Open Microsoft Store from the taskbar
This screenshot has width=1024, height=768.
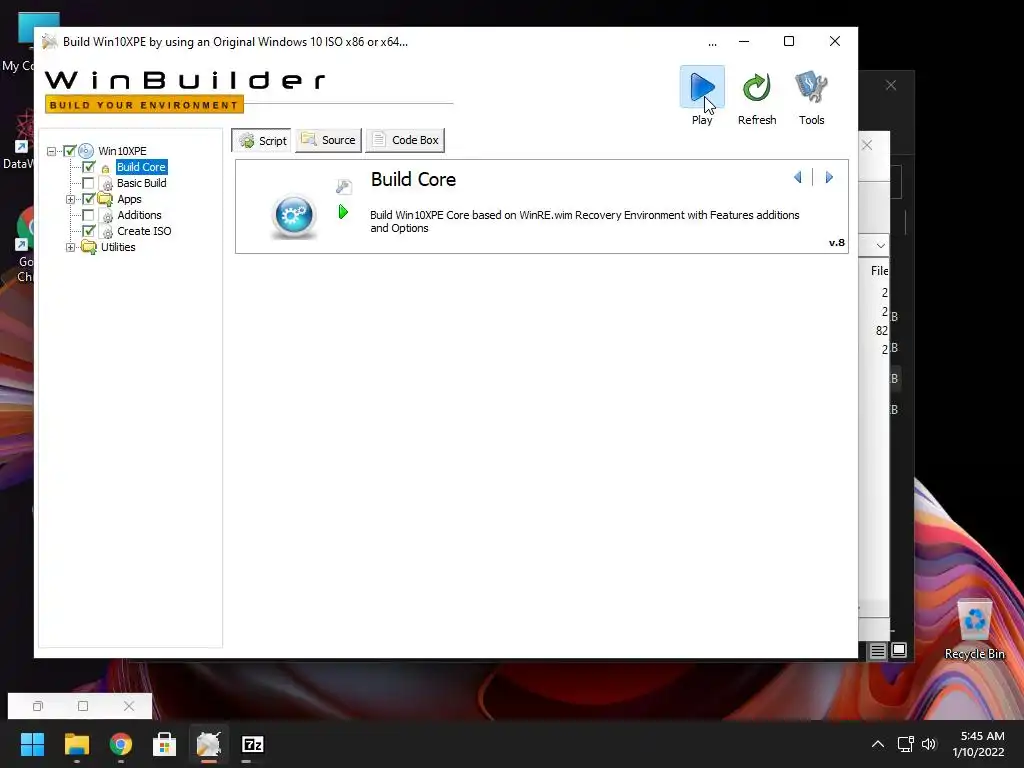click(x=165, y=744)
